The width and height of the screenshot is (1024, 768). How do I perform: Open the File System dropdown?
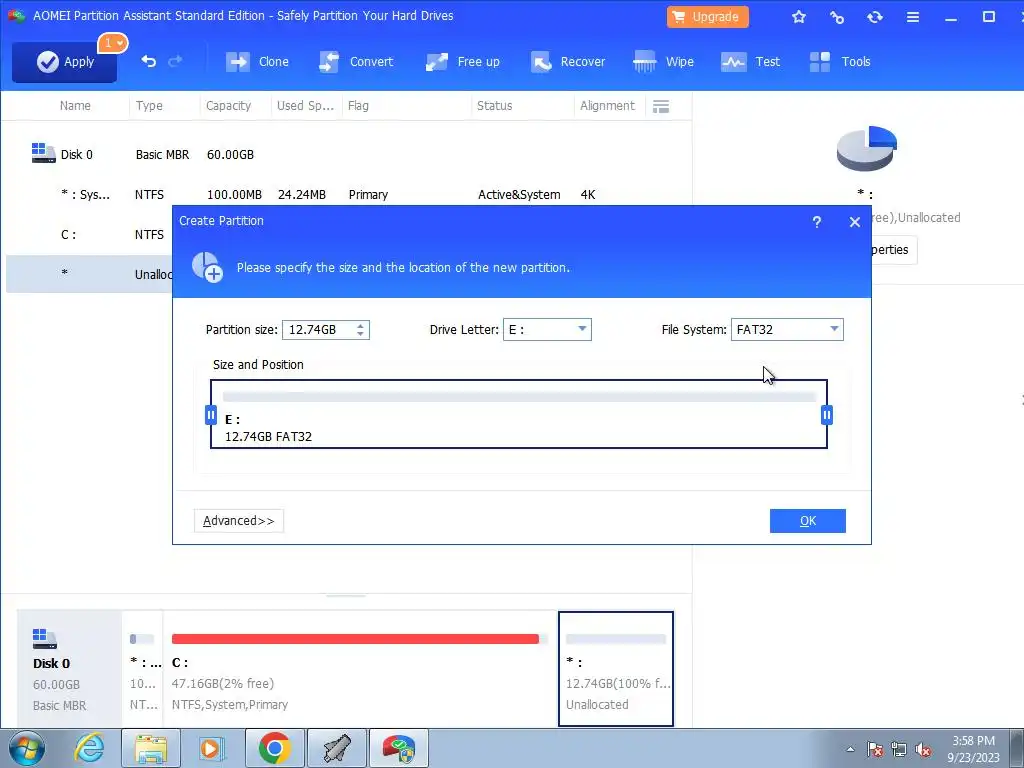tap(787, 330)
